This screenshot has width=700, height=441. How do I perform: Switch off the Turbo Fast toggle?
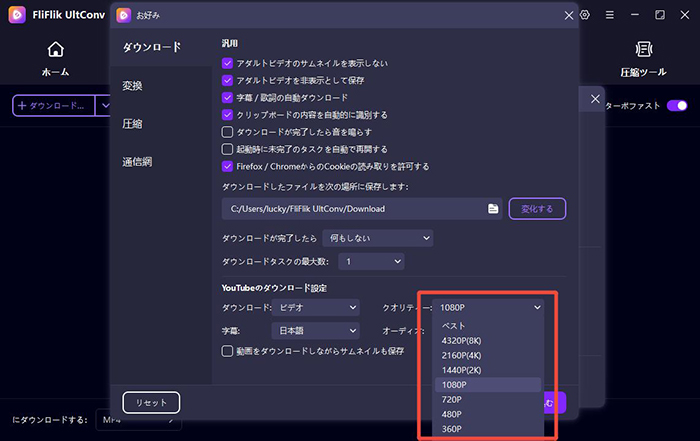[x=677, y=105]
